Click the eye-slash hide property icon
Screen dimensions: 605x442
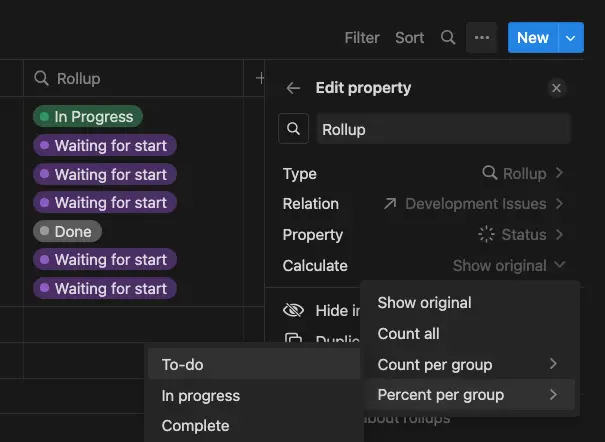(293, 310)
